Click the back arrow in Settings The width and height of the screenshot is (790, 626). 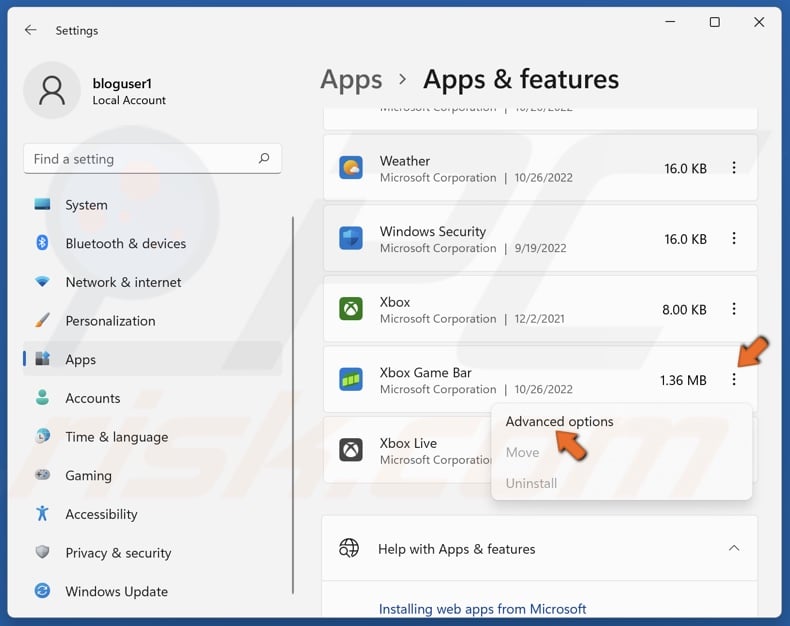[x=31, y=30]
